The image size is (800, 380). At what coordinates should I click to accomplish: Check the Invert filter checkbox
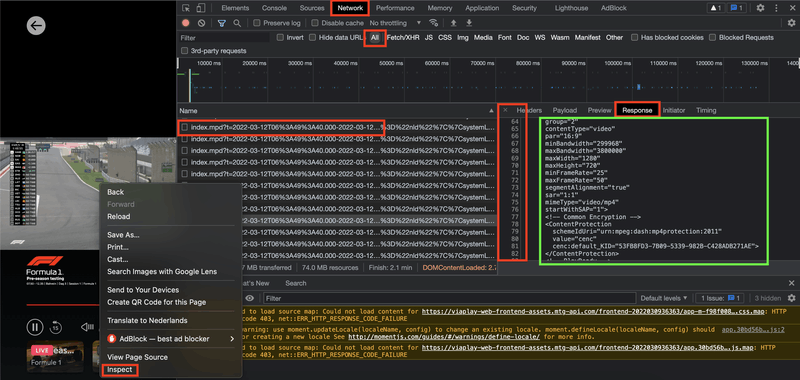(x=280, y=37)
